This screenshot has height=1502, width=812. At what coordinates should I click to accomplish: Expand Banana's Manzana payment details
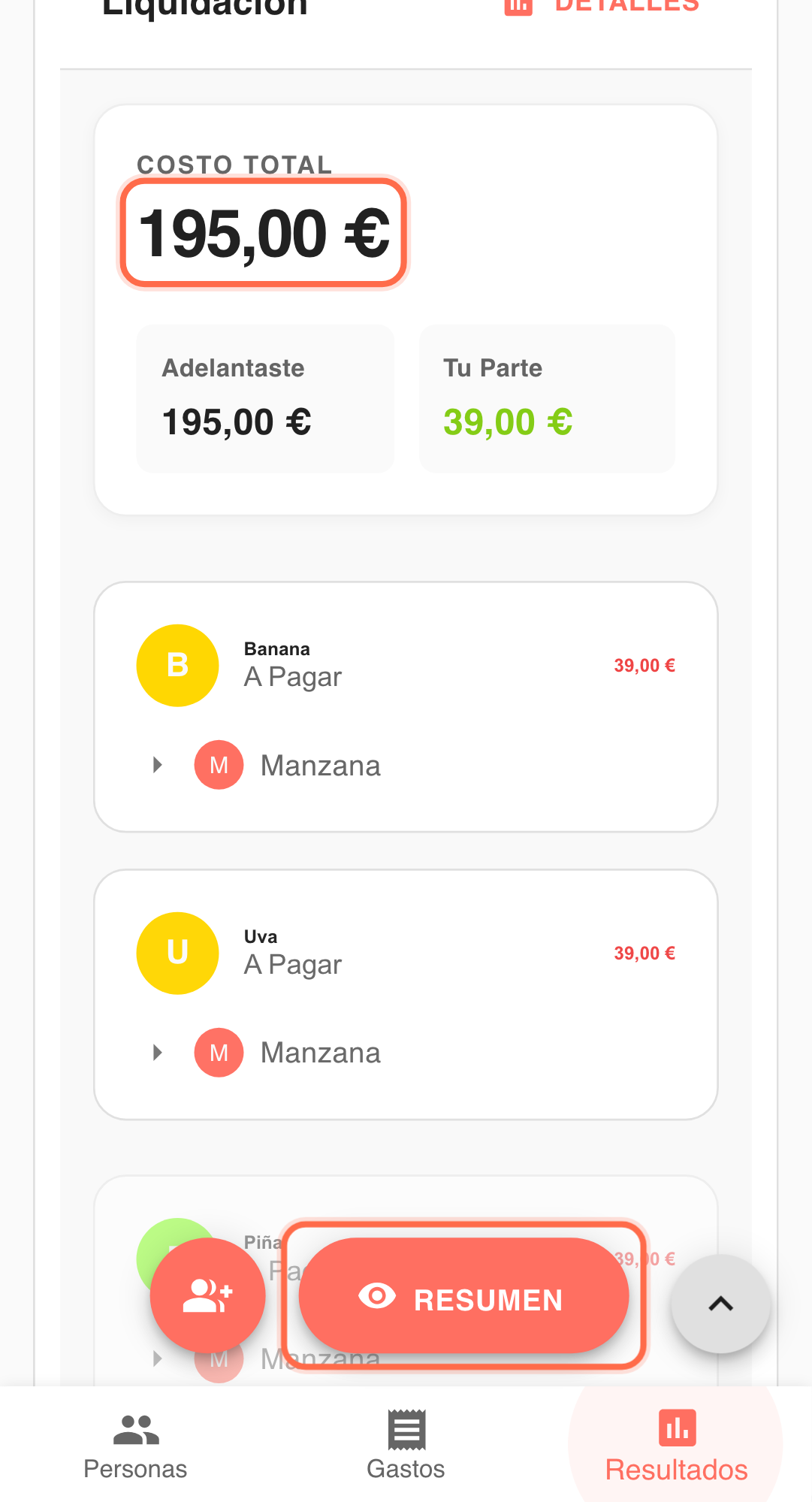(x=157, y=766)
